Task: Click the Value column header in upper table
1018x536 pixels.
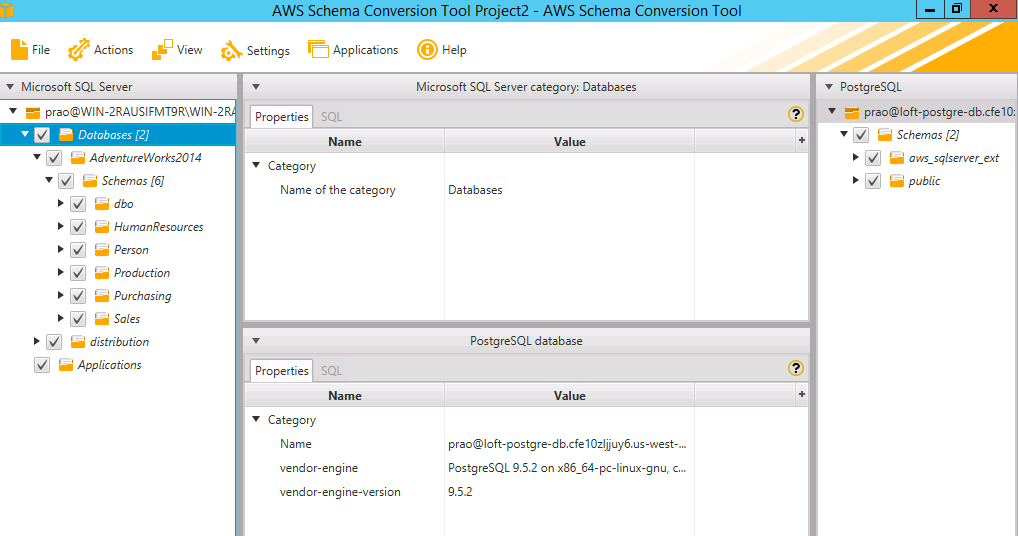Action: coord(569,141)
